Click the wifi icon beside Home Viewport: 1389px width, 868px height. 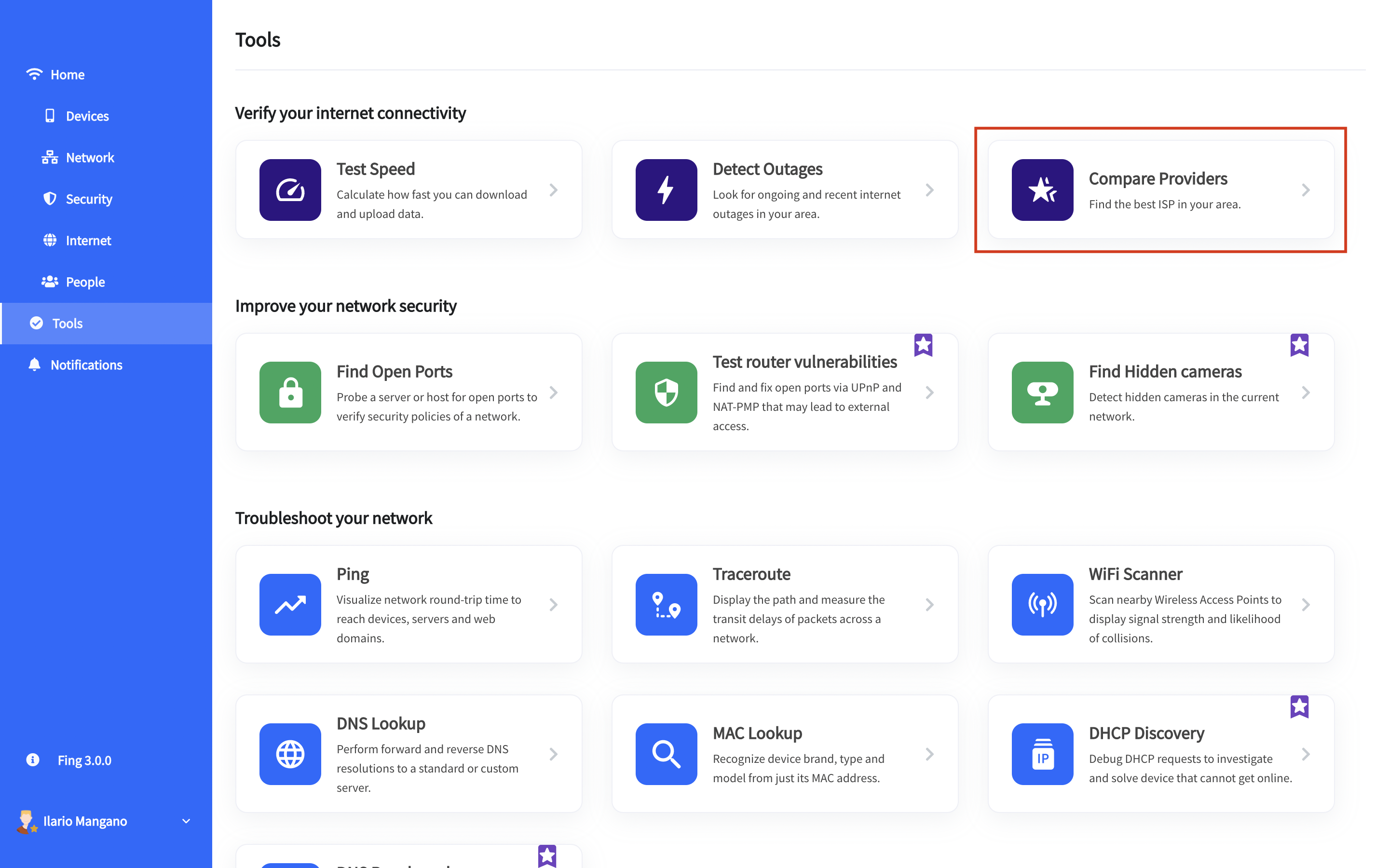point(34,74)
